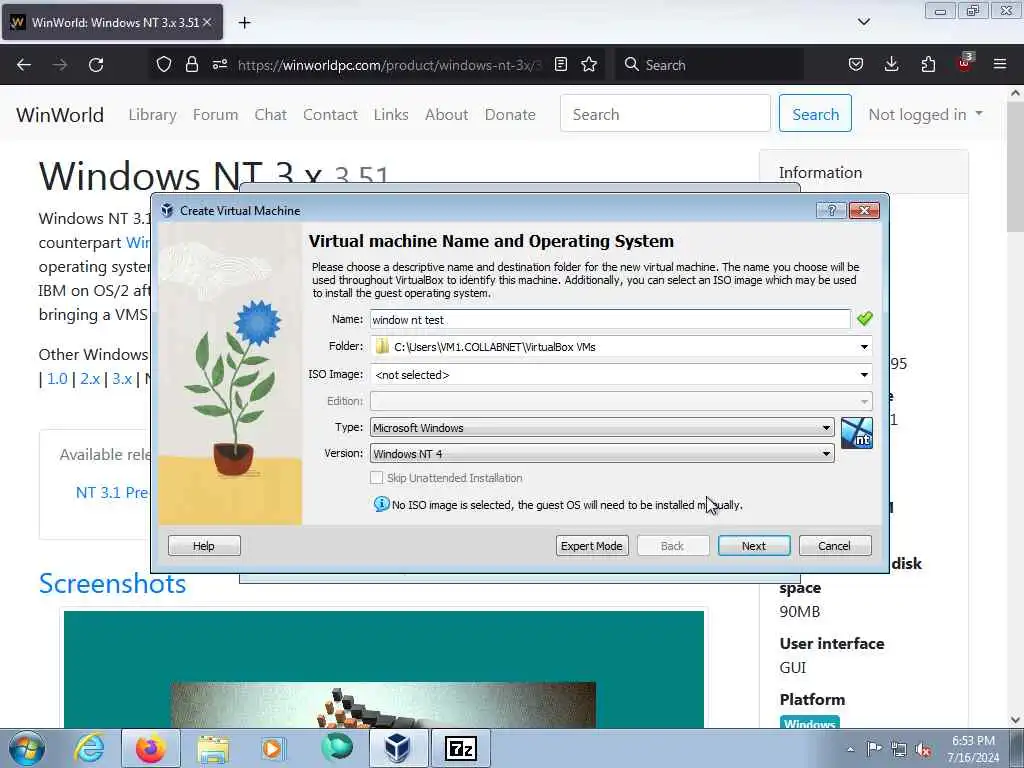Open Windows Explorer from taskbar
Image resolution: width=1024 pixels, height=768 pixels.
point(213,748)
